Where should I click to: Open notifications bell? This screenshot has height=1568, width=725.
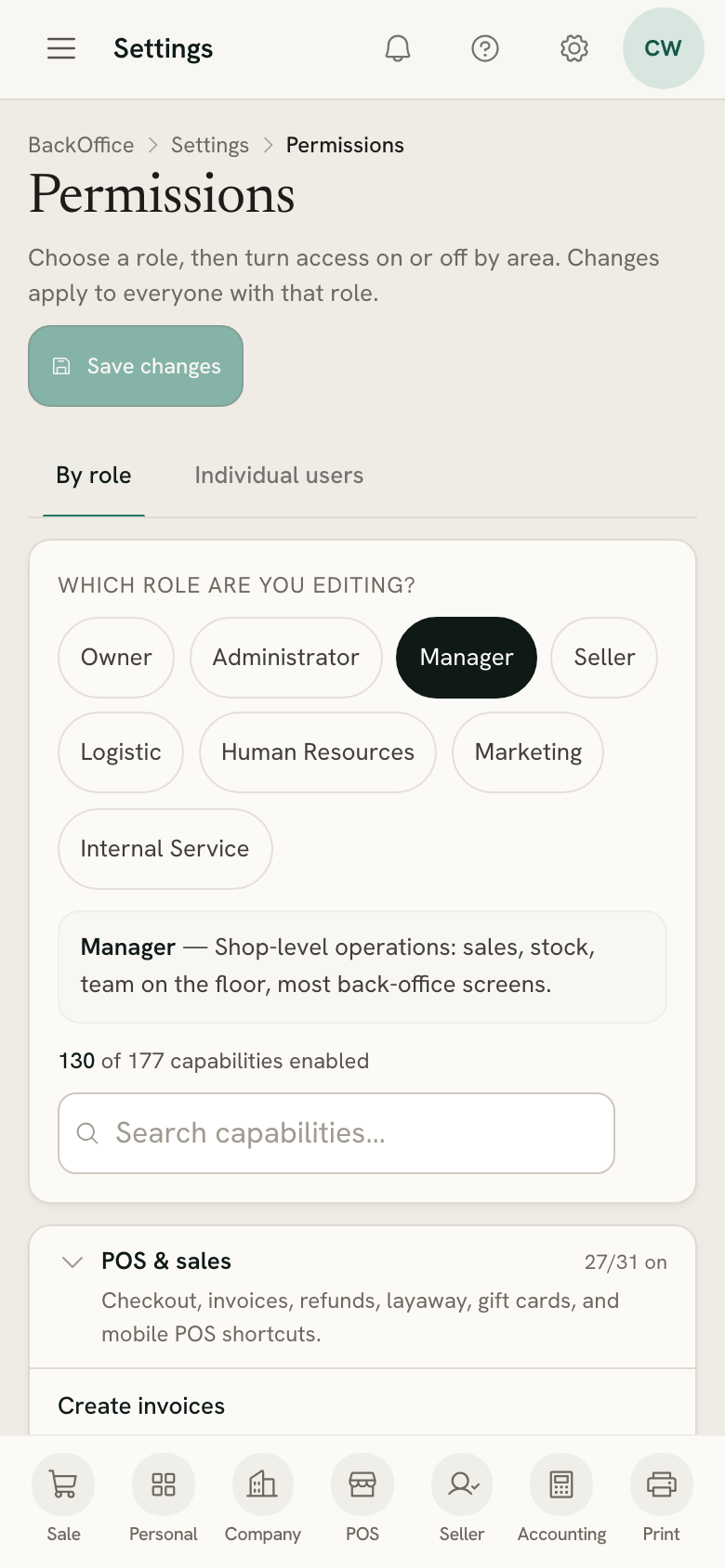tap(398, 48)
